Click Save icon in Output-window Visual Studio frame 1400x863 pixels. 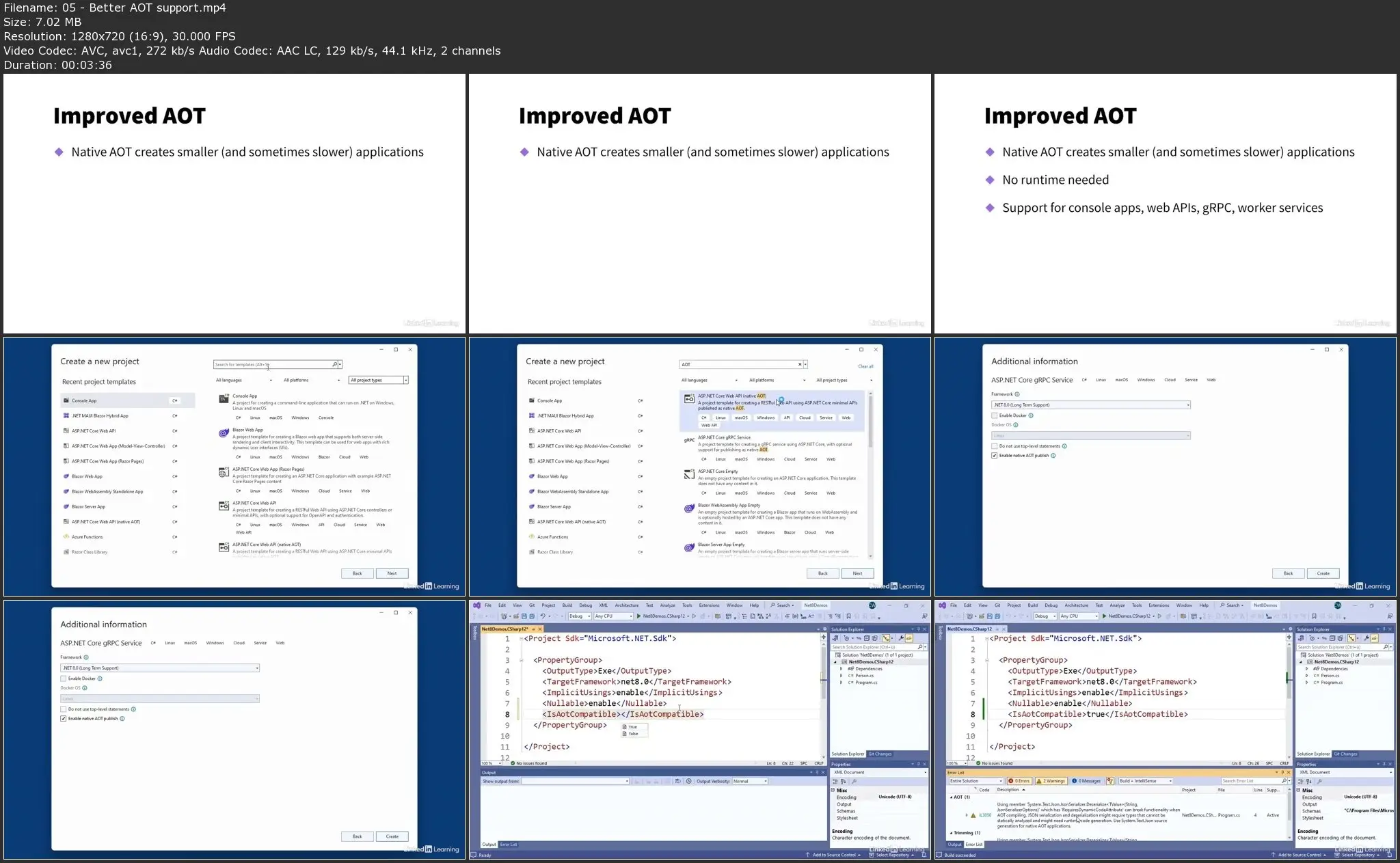(x=524, y=616)
